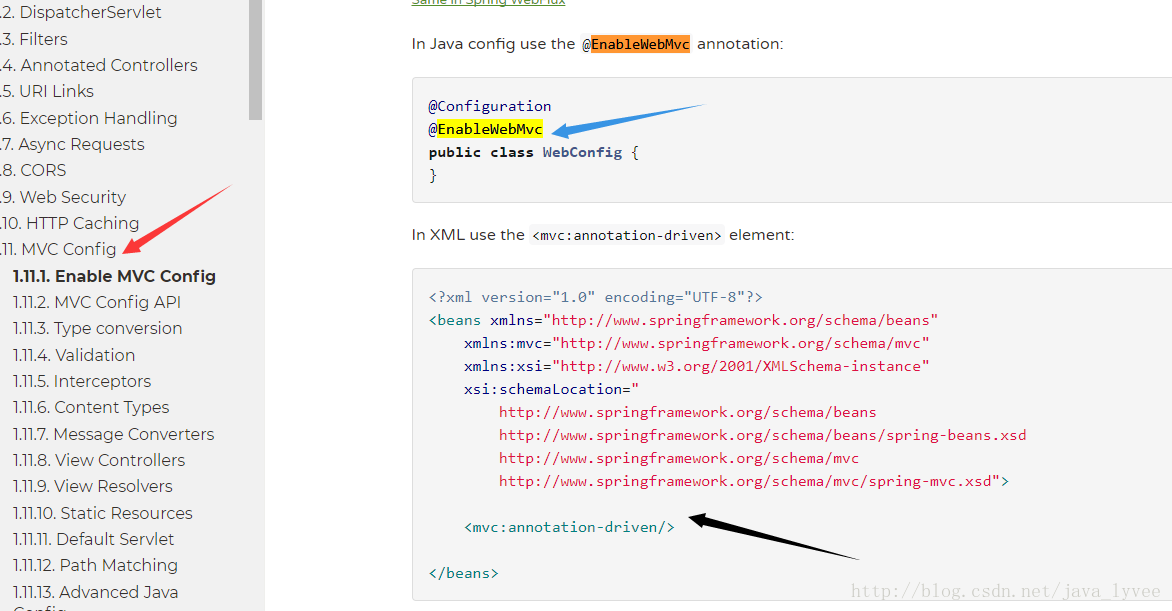Open 1.11.2. MVC Config API
1172x611 pixels.
tap(97, 302)
